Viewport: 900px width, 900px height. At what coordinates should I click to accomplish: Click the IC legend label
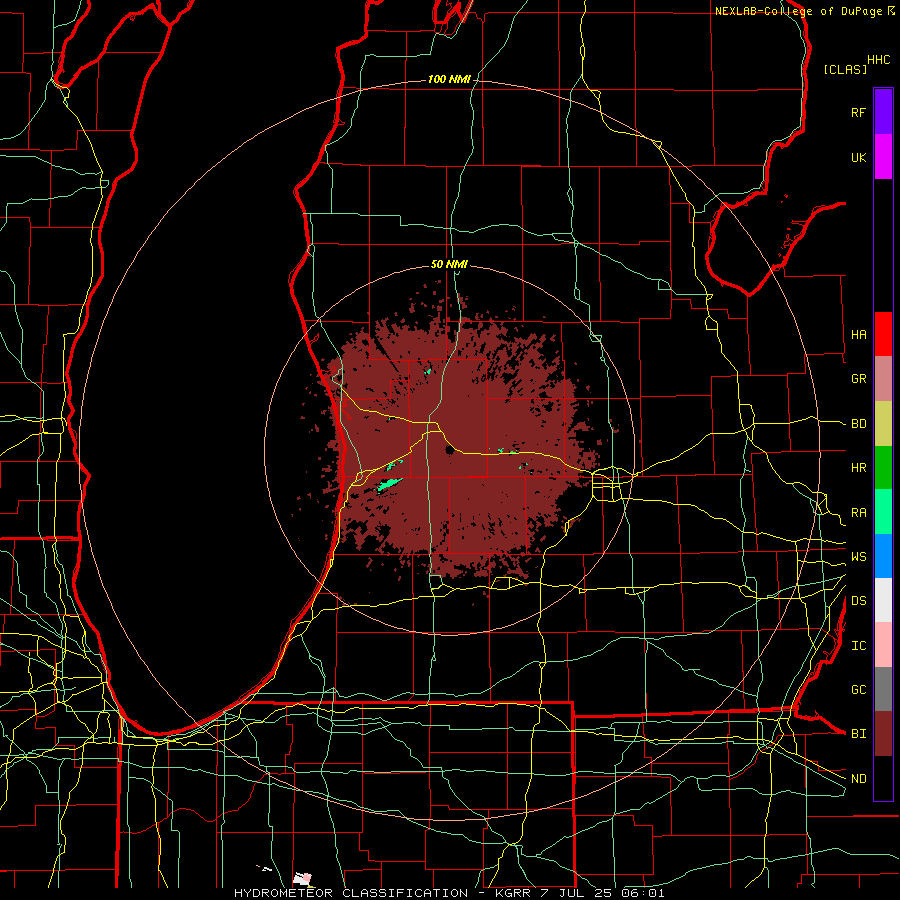coord(858,646)
